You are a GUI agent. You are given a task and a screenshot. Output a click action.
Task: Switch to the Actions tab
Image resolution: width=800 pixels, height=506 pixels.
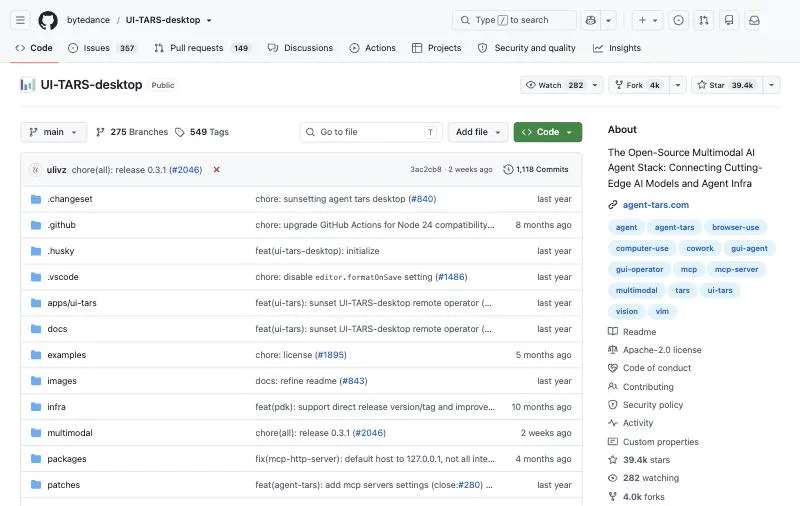coord(372,48)
